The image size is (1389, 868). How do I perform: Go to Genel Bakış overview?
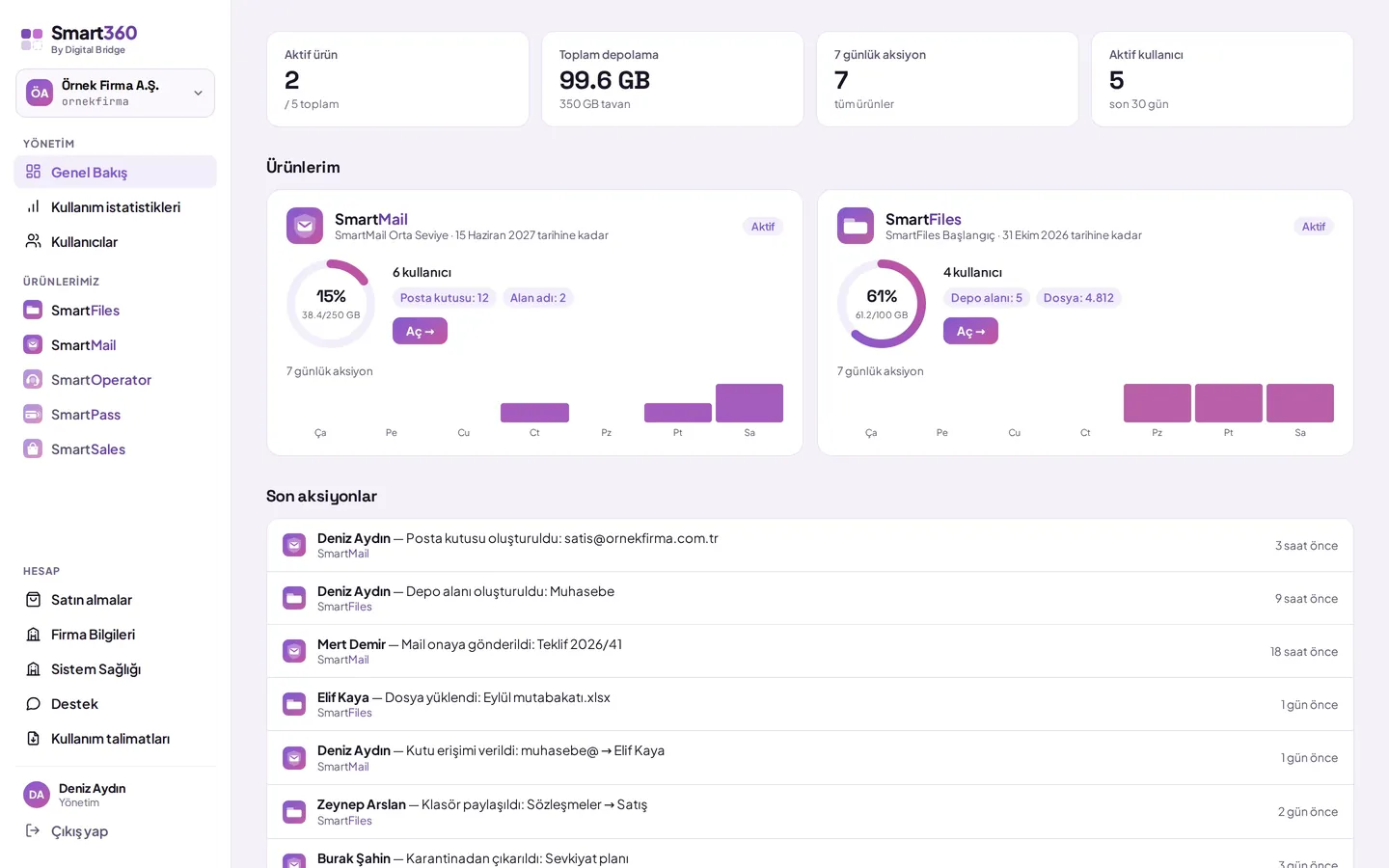(115, 172)
